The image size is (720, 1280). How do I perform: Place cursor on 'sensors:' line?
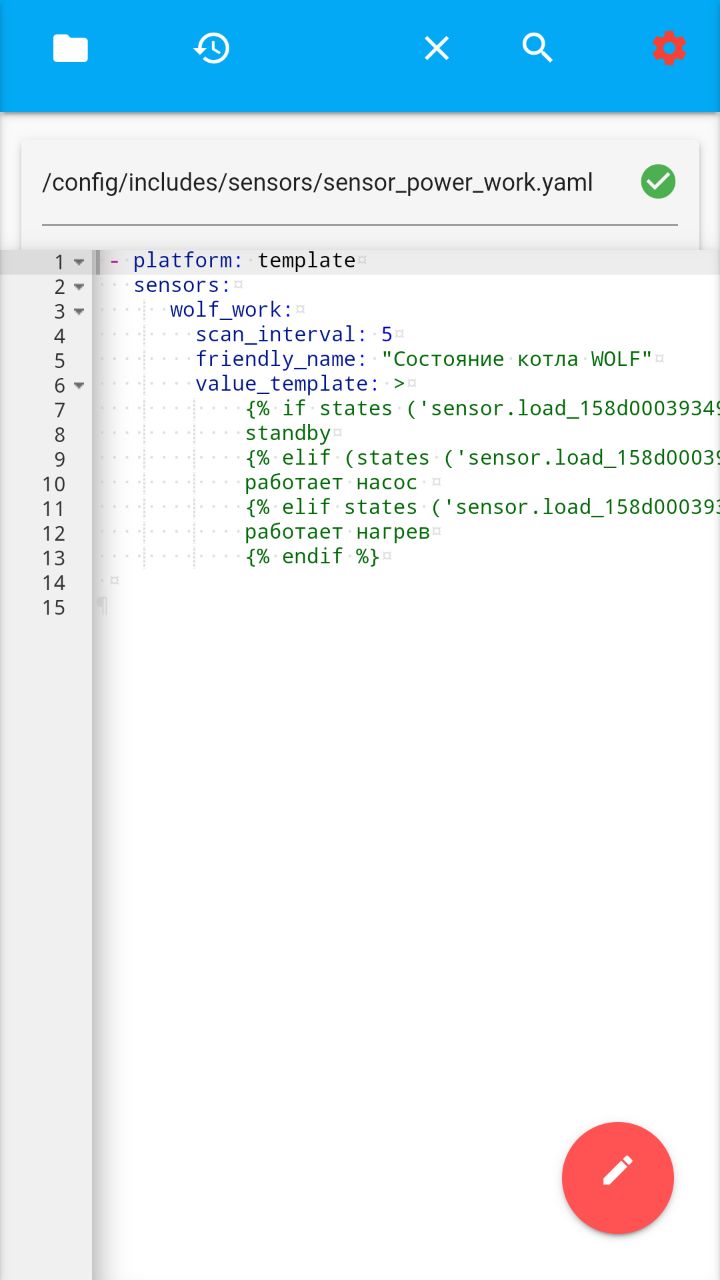182,286
